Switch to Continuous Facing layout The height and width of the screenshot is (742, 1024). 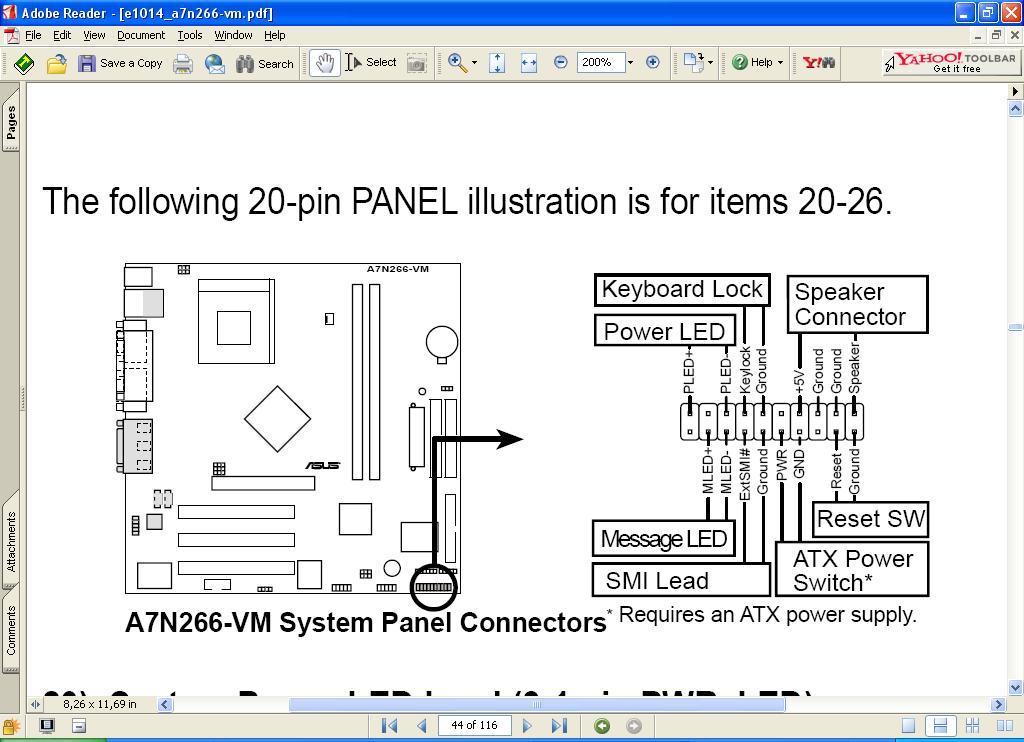point(972,726)
